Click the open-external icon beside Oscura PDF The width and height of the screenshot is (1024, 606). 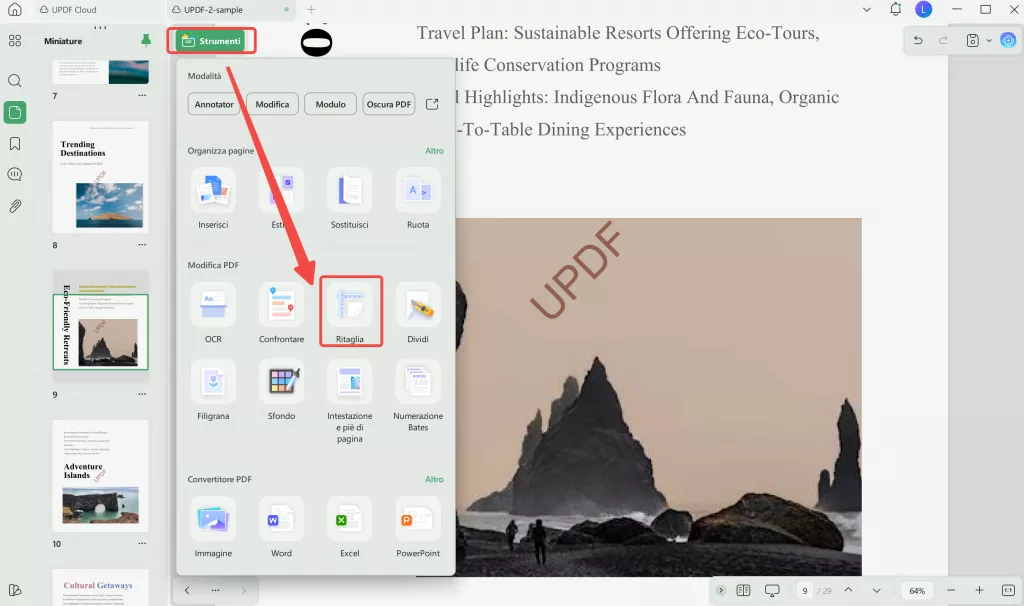click(432, 104)
